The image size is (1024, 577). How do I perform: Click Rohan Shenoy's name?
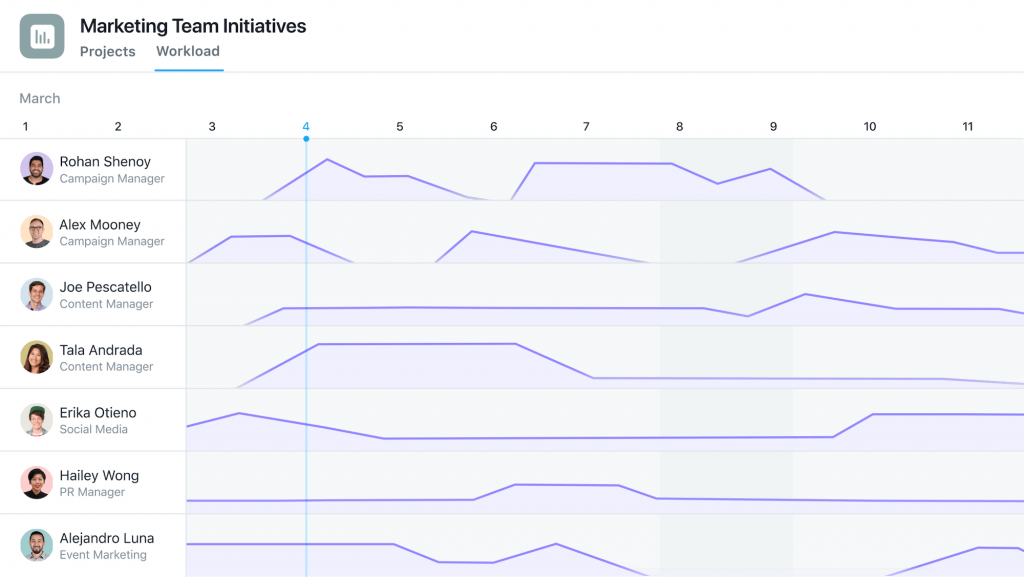tap(105, 161)
